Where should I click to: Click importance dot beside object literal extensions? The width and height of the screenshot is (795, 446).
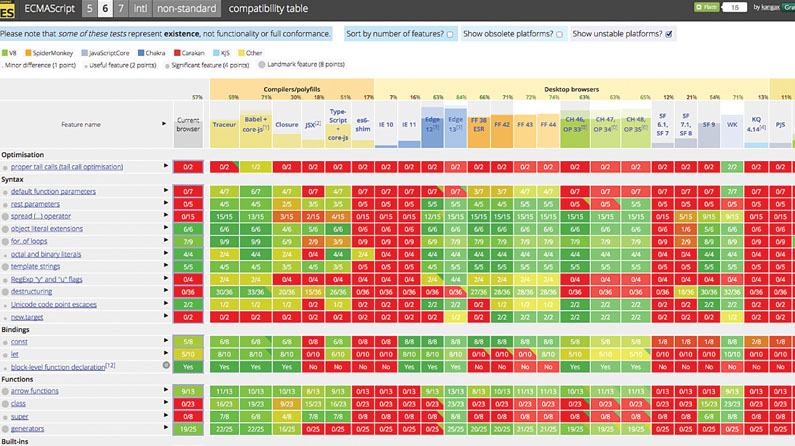(5, 229)
